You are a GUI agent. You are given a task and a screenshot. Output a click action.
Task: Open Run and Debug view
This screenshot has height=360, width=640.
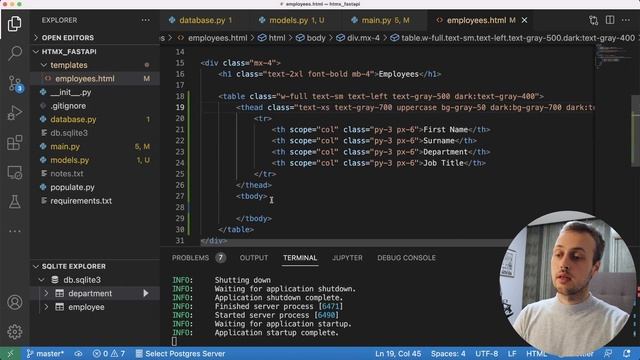pyautogui.click(x=15, y=113)
